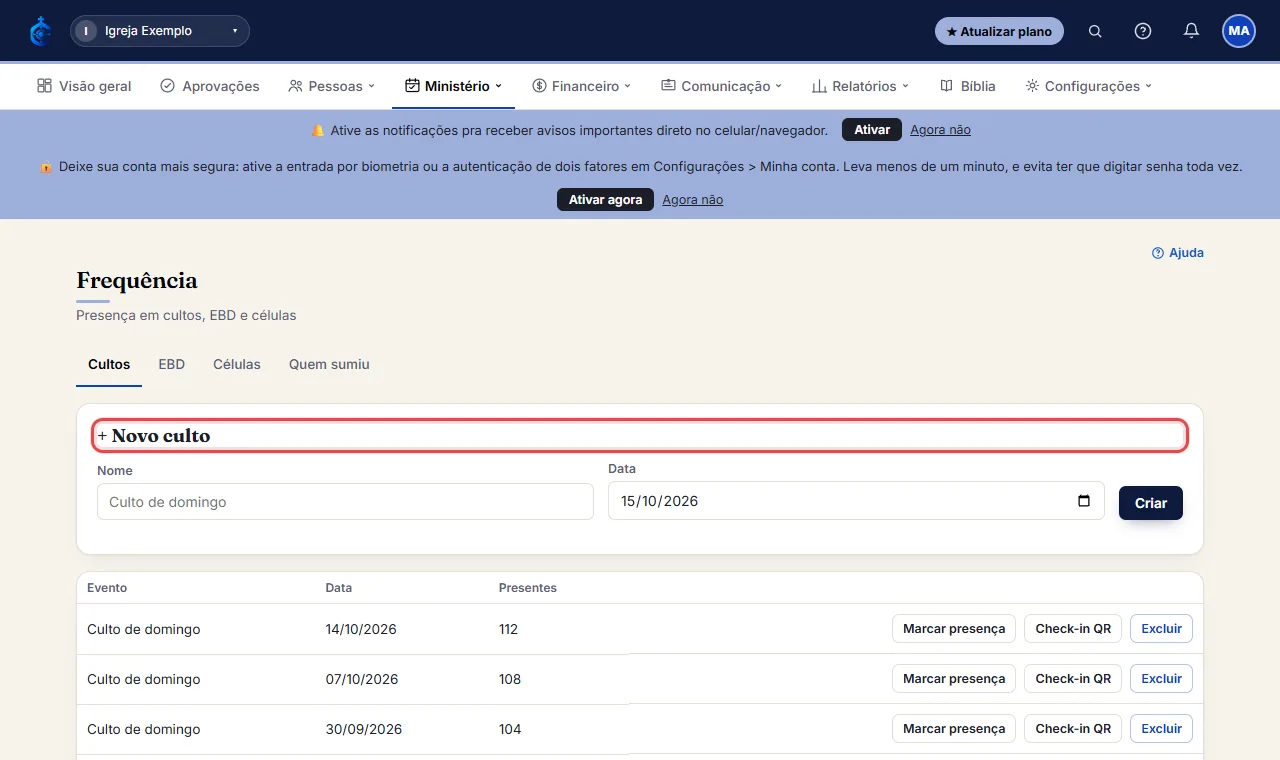Open the date picker calendar icon
Screen dimensions: 1280x760
(x=1084, y=501)
